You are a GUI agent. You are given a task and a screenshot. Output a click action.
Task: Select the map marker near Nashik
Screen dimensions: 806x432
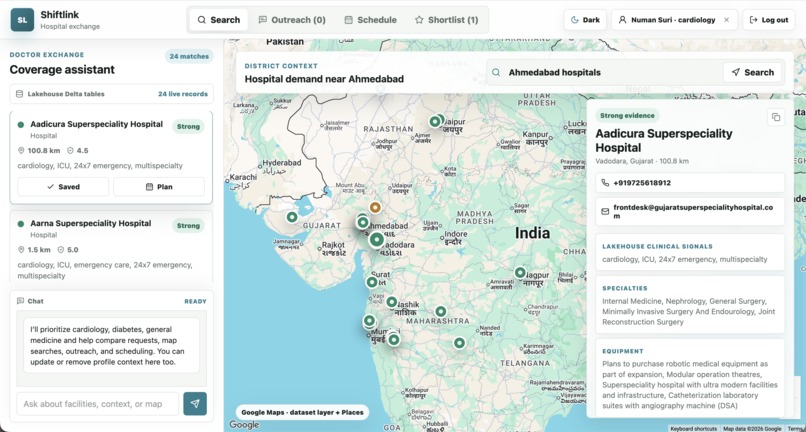392,302
